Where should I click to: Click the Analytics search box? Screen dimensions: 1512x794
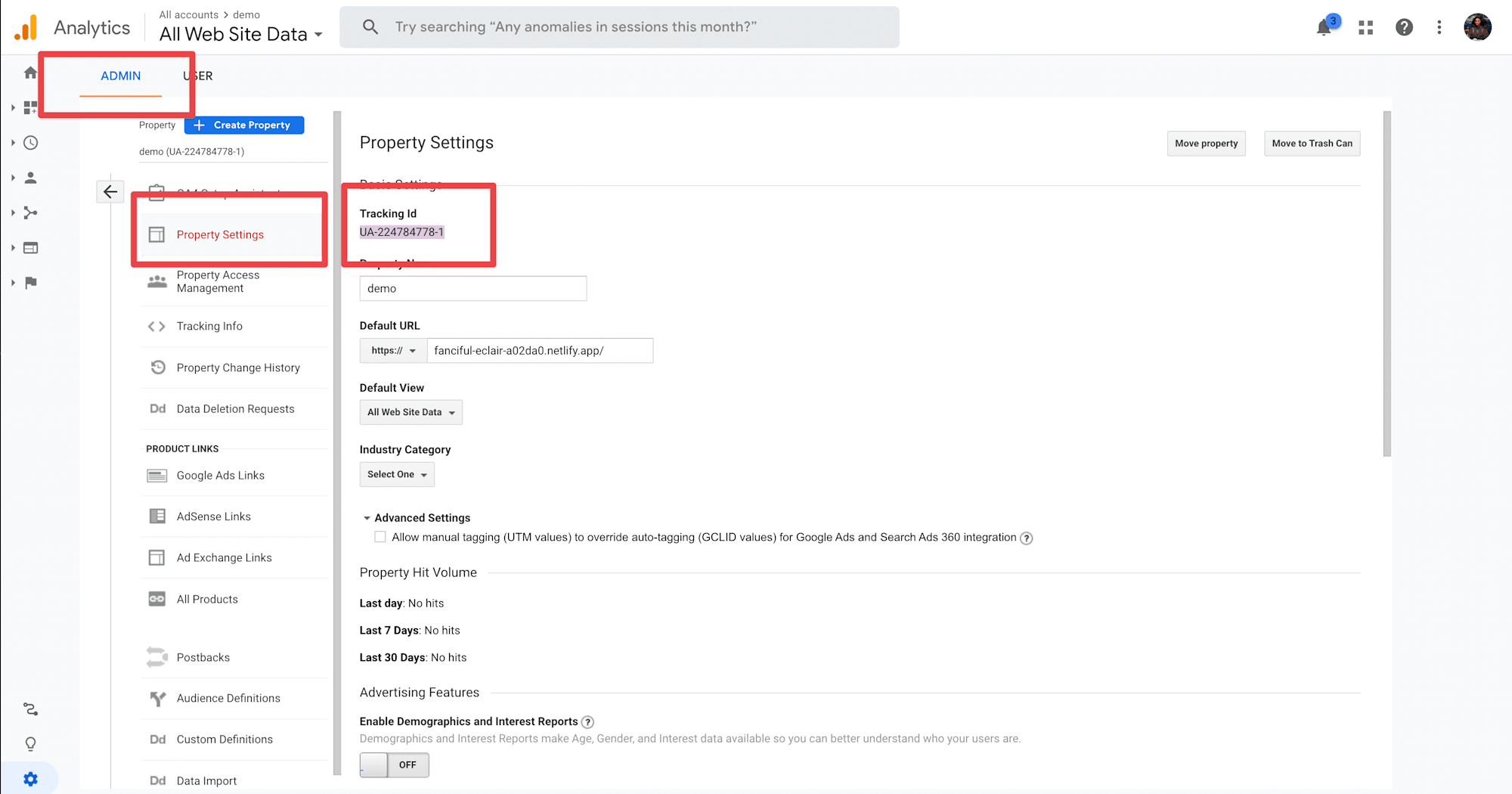tap(619, 27)
